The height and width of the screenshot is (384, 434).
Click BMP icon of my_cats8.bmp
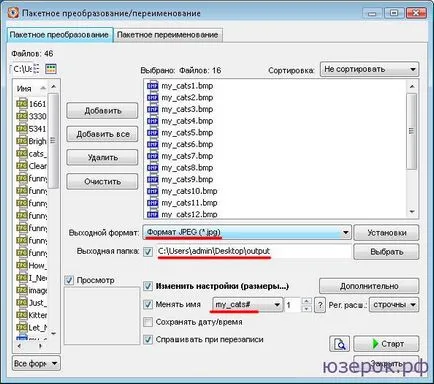click(x=152, y=168)
